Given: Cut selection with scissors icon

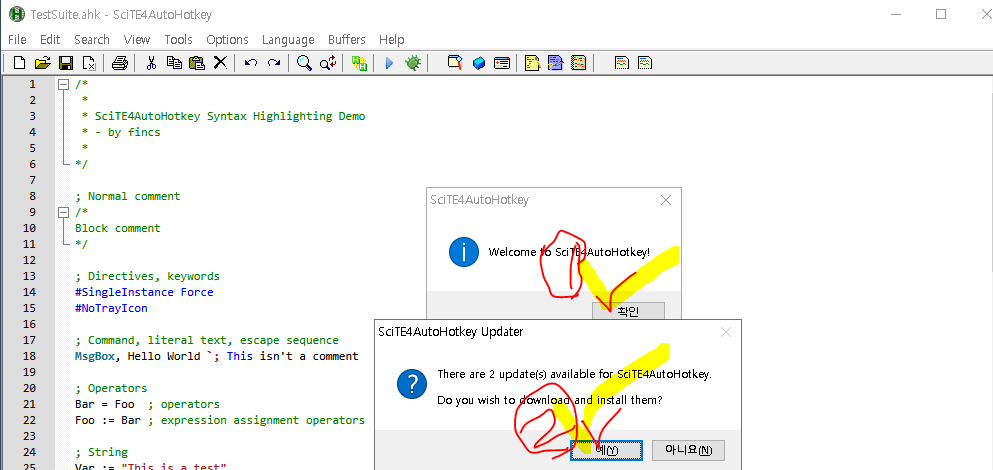Looking at the screenshot, I should tap(151, 63).
